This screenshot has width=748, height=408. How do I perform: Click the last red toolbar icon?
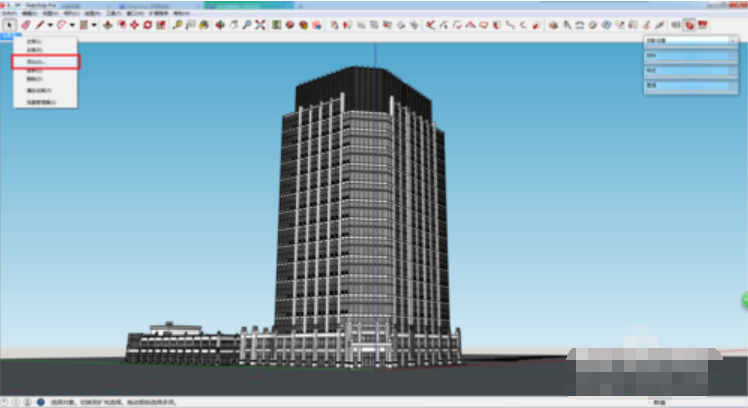pos(703,25)
